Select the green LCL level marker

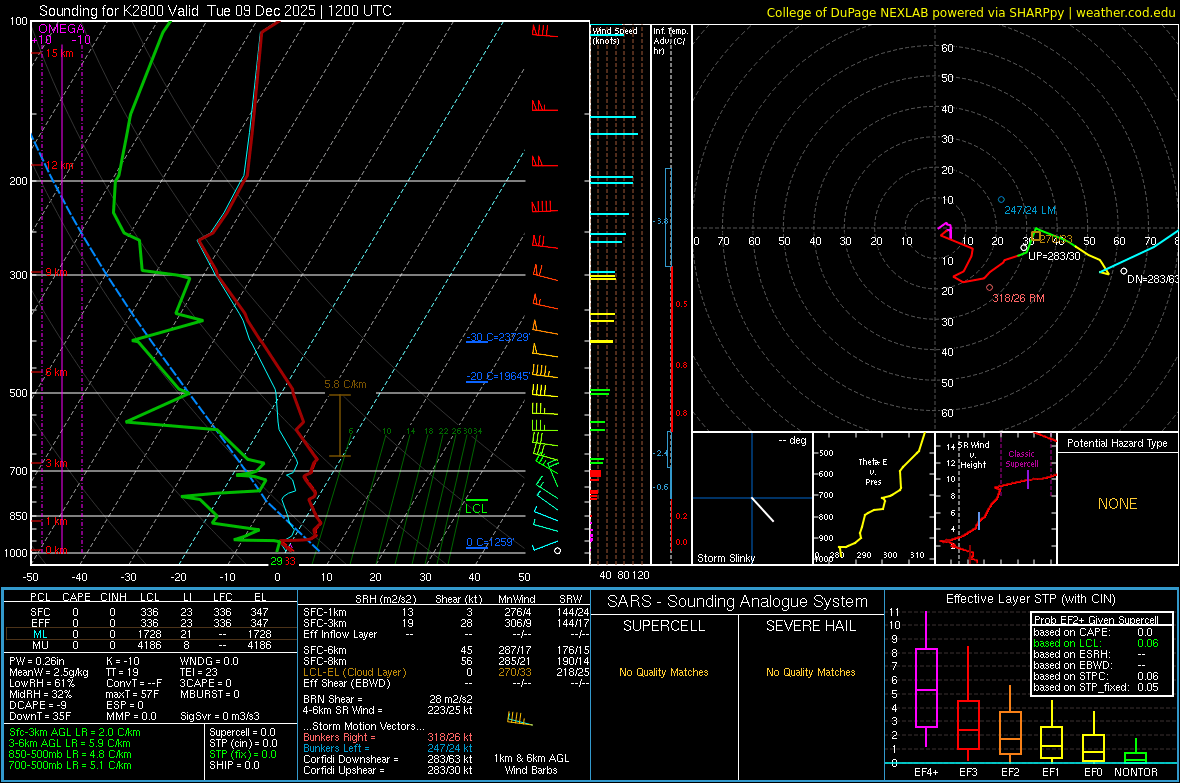pos(476,508)
